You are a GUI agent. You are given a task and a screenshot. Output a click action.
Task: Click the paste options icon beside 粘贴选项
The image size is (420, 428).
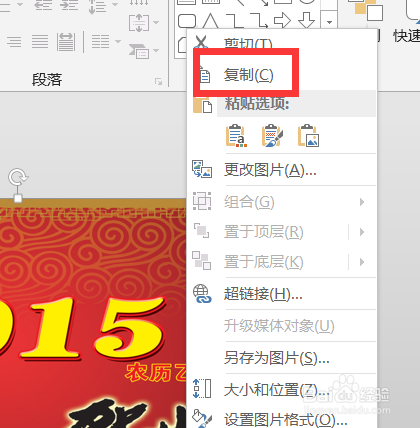coord(203,105)
